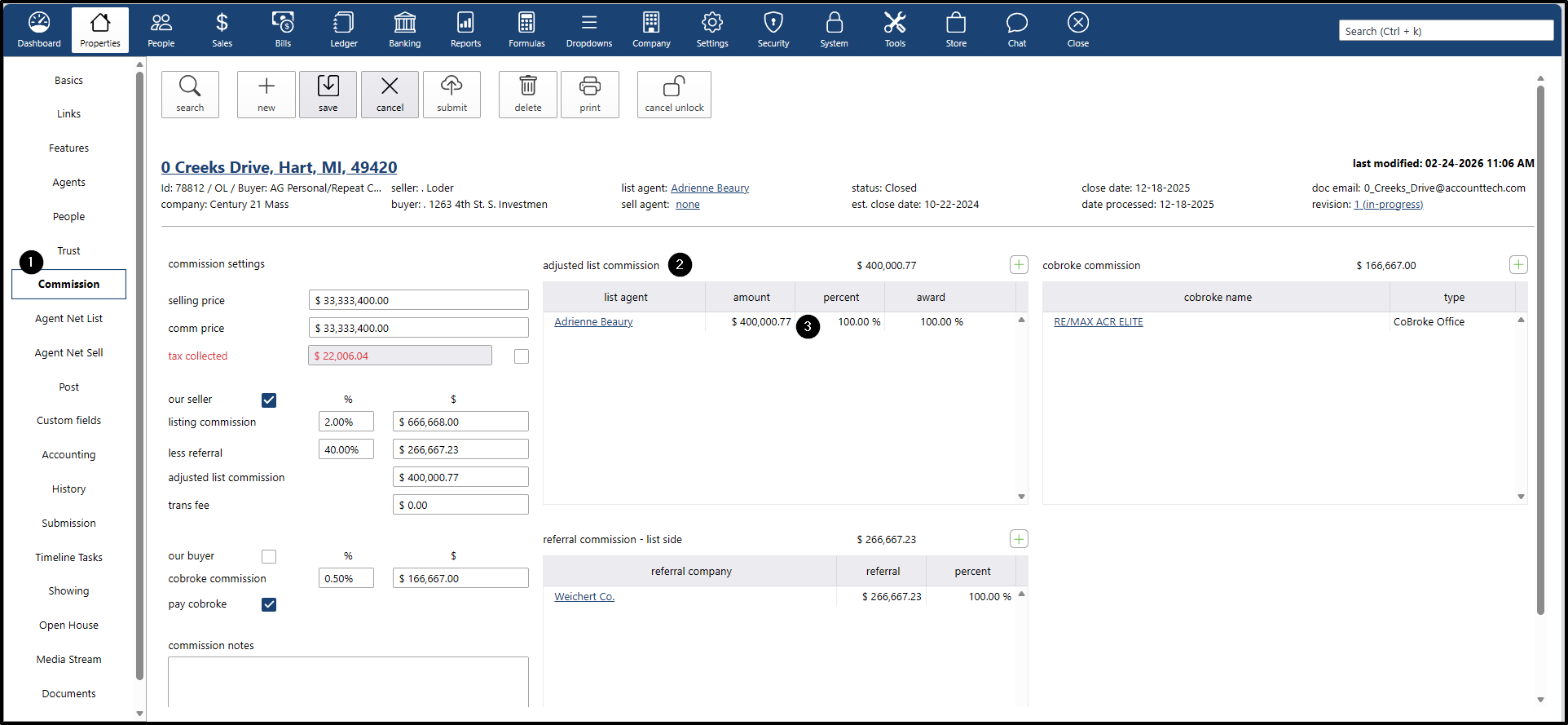
Task: Click the listing commission percent field
Action: (346, 422)
